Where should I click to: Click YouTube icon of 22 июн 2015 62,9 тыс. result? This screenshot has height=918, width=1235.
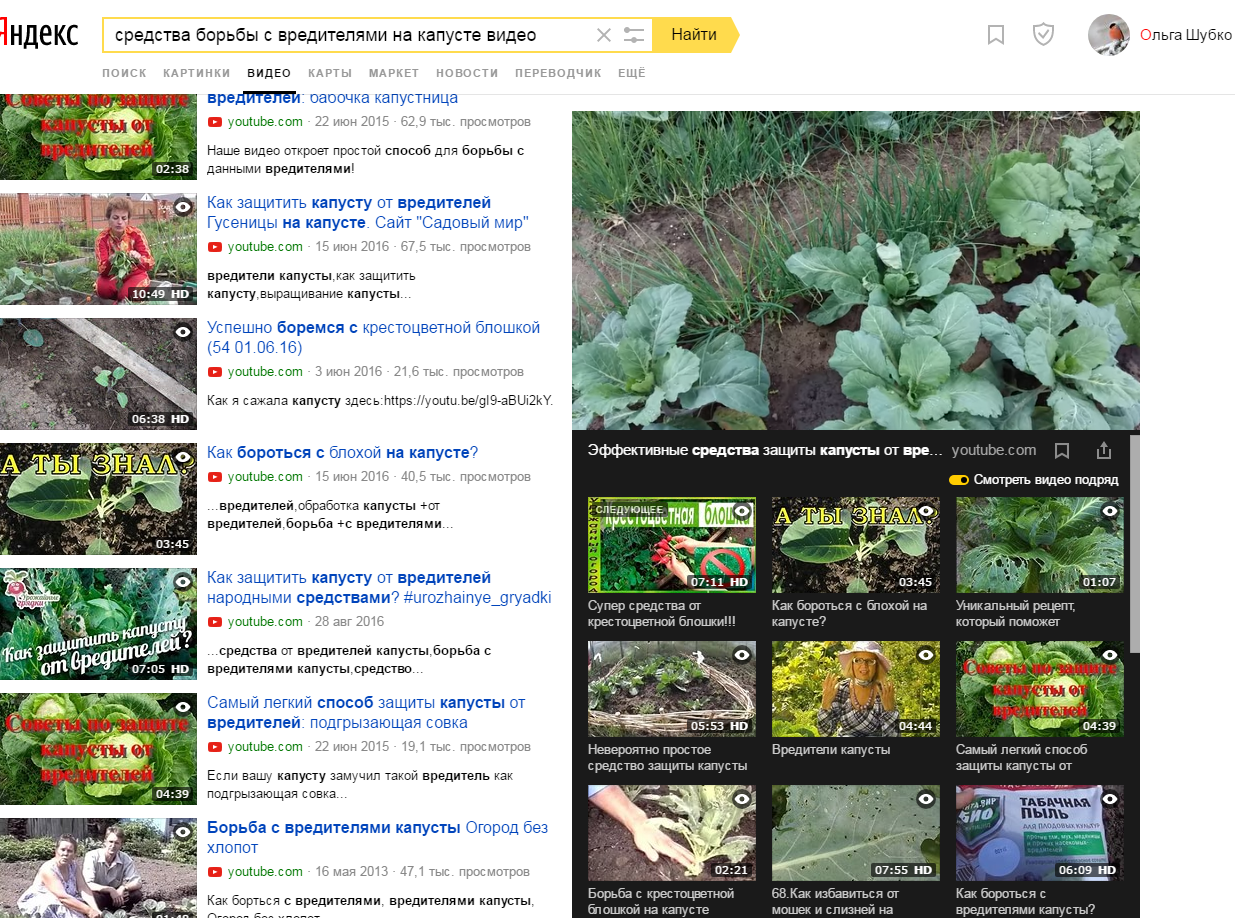(214, 122)
